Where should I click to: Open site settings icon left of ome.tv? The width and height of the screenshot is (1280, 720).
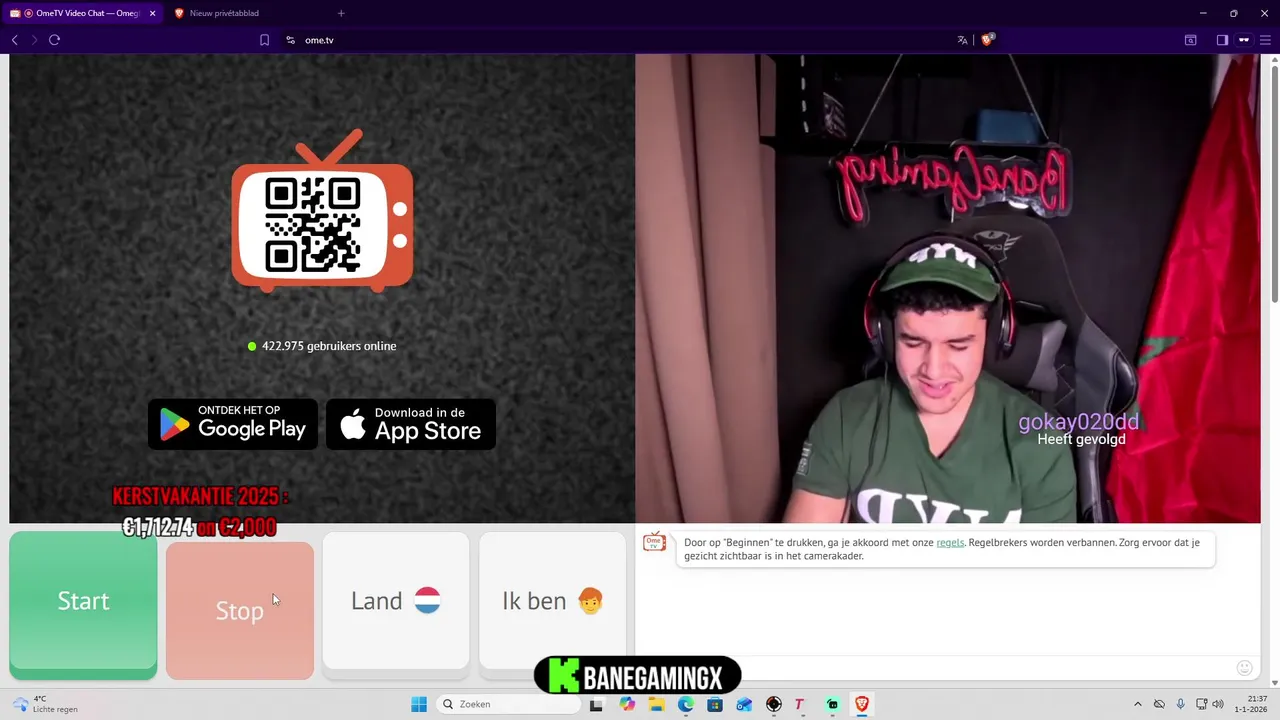[290, 40]
